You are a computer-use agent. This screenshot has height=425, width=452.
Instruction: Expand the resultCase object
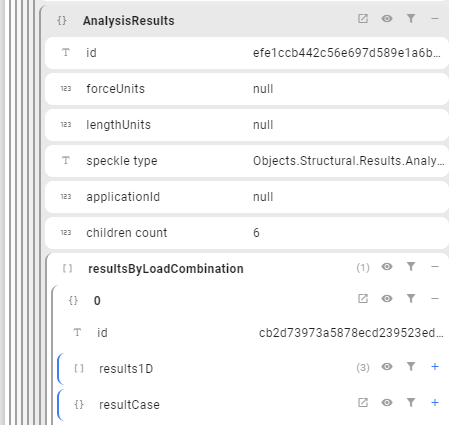pyautogui.click(x=435, y=403)
